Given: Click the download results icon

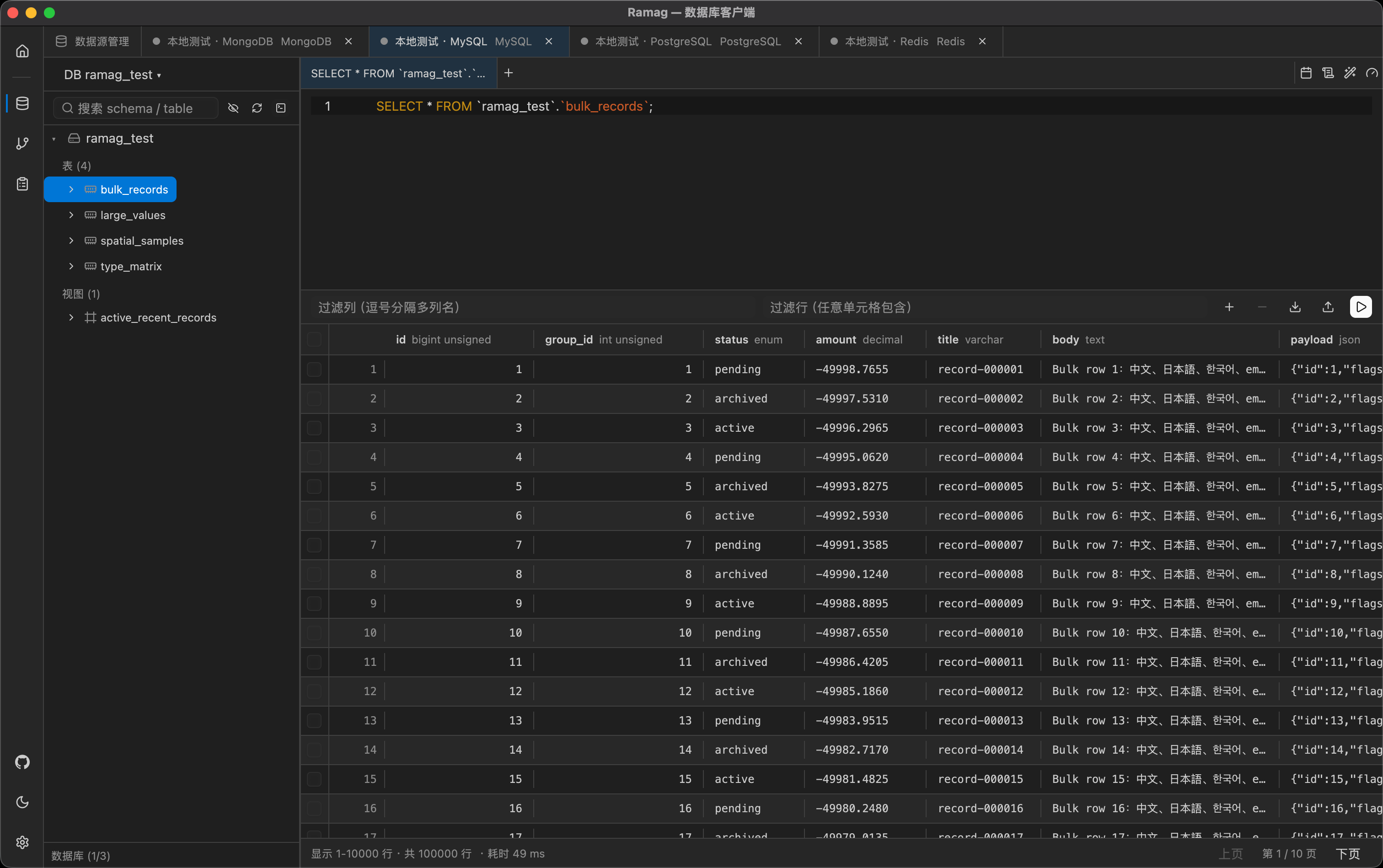Looking at the screenshot, I should (x=1295, y=307).
